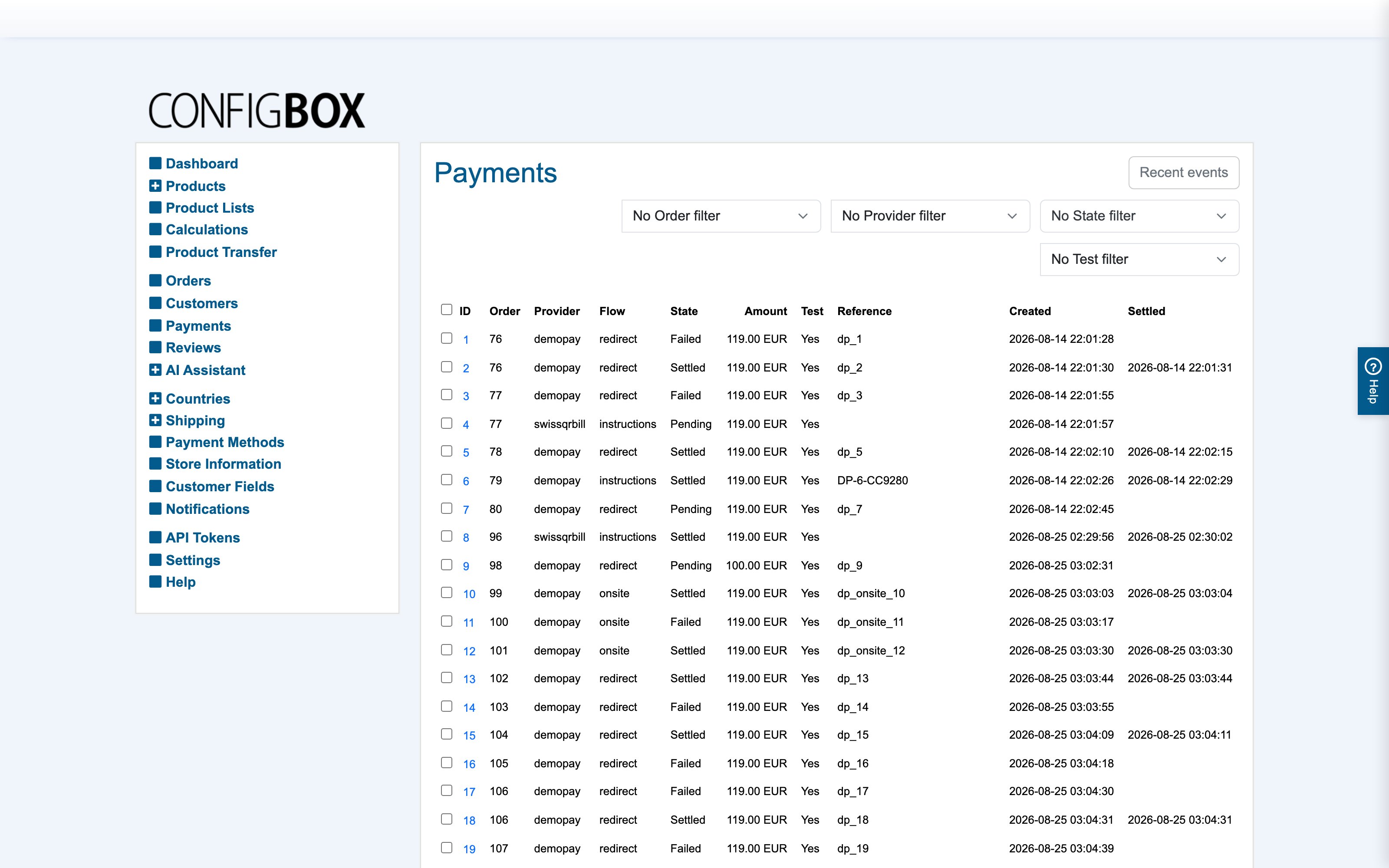Viewport: 1389px width, 868px height.
Task: Click the square icon beside Customer Fields
Action: pos(155,486)
